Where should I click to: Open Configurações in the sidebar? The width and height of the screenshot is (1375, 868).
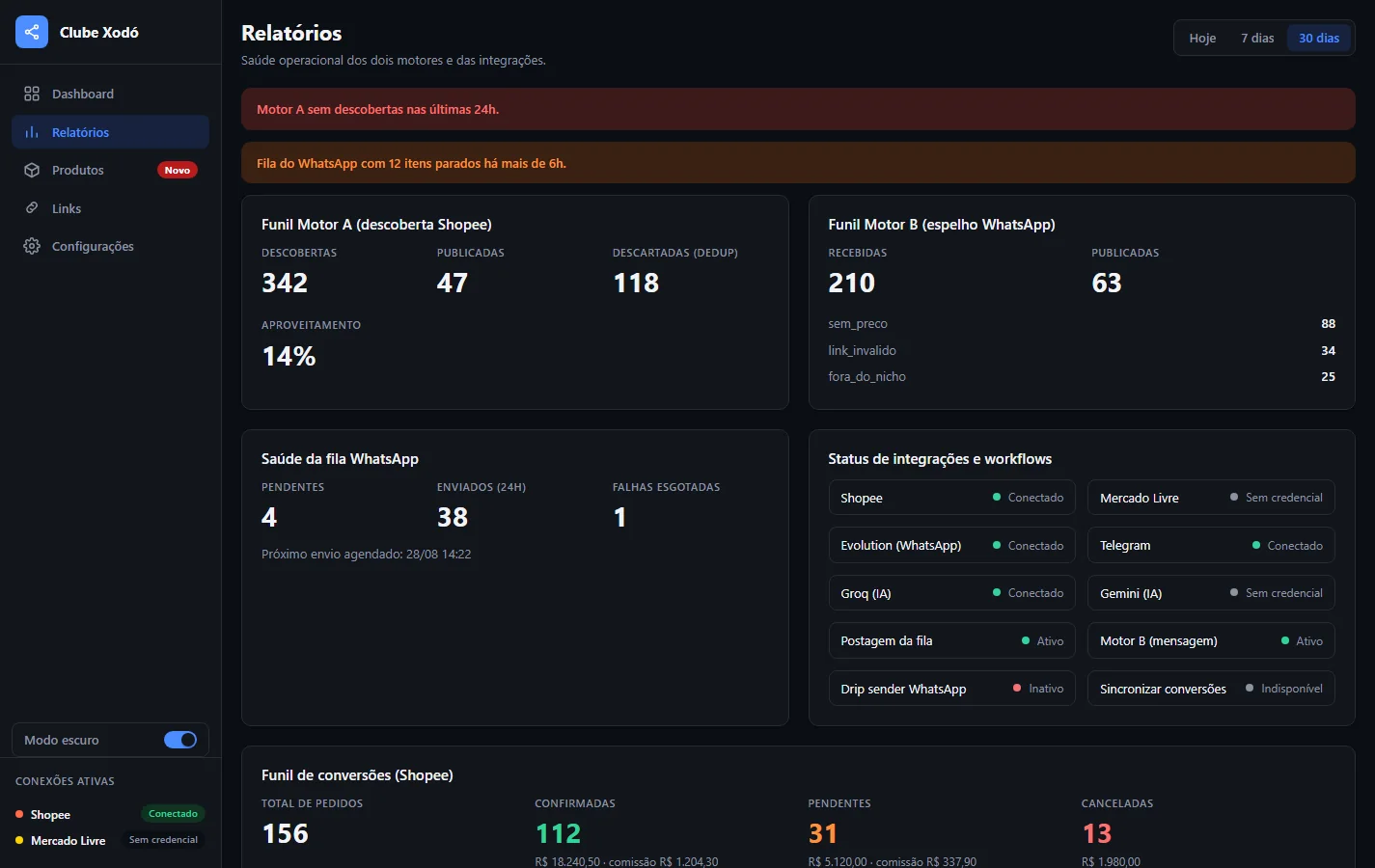pos(110,246)
